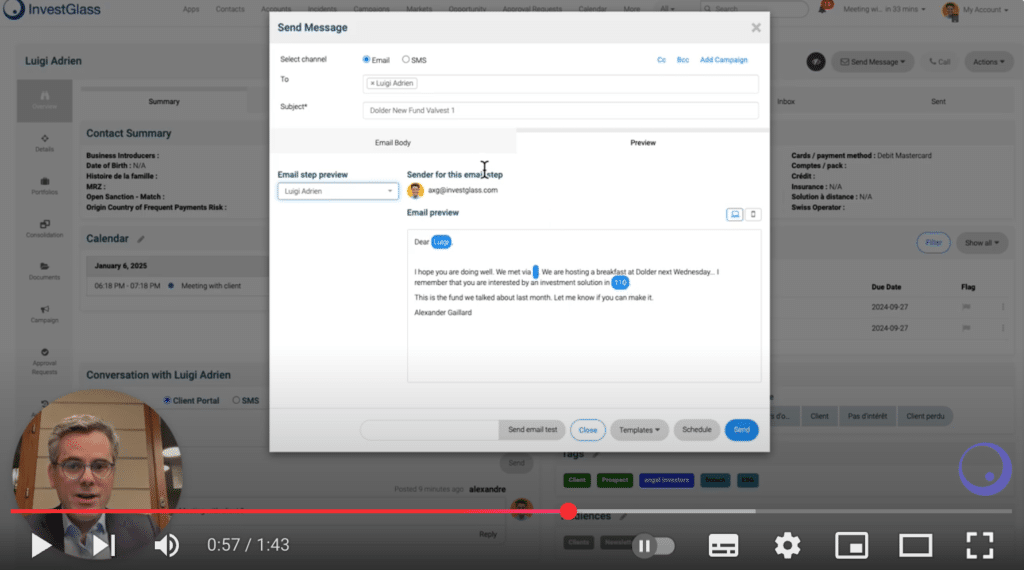Open the Apps menu
The image size is (1024, 570).
pos(191,9)
